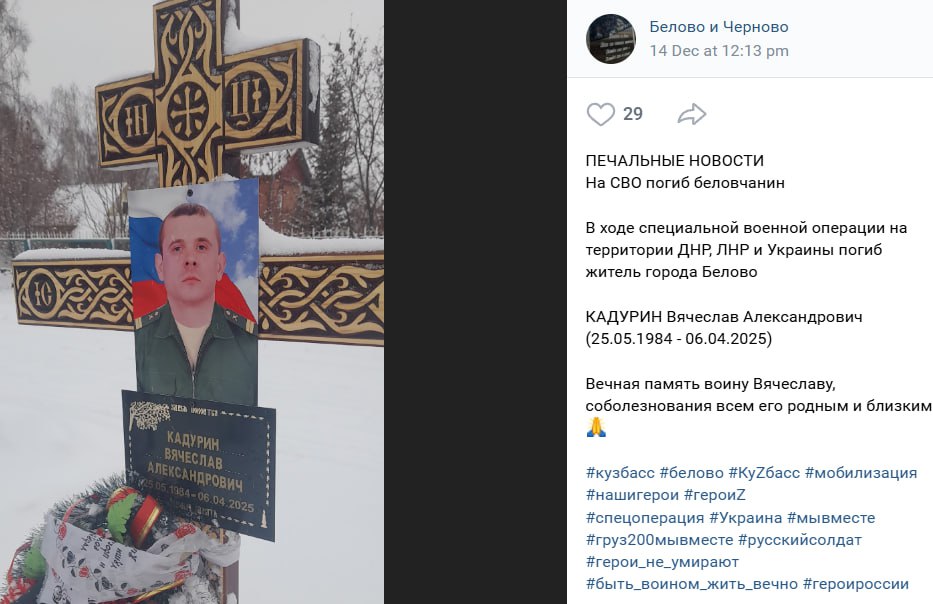
Task: Select the #мобилизация hashtag
Action: click(x=861, y=473)
